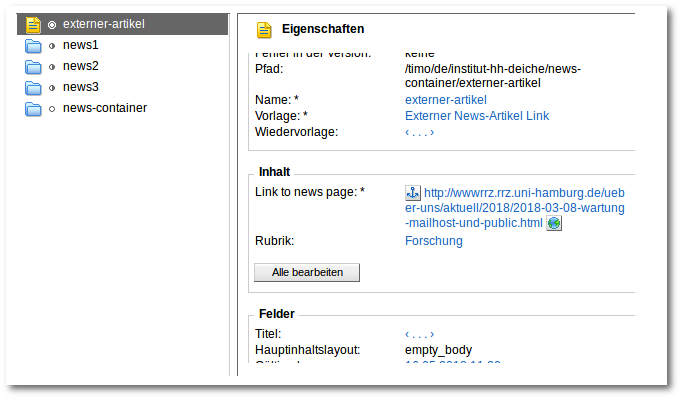
Task: Click status circle next to news3
Action: (x=52, y=88)
